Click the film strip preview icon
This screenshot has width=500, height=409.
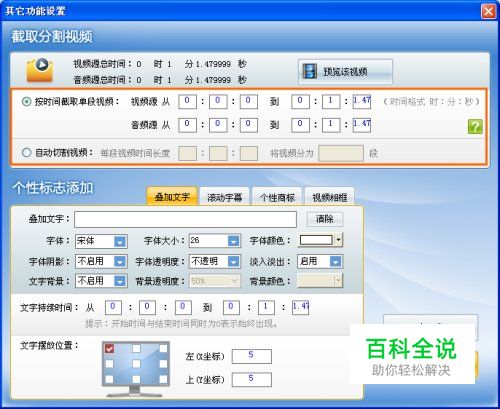310,71
